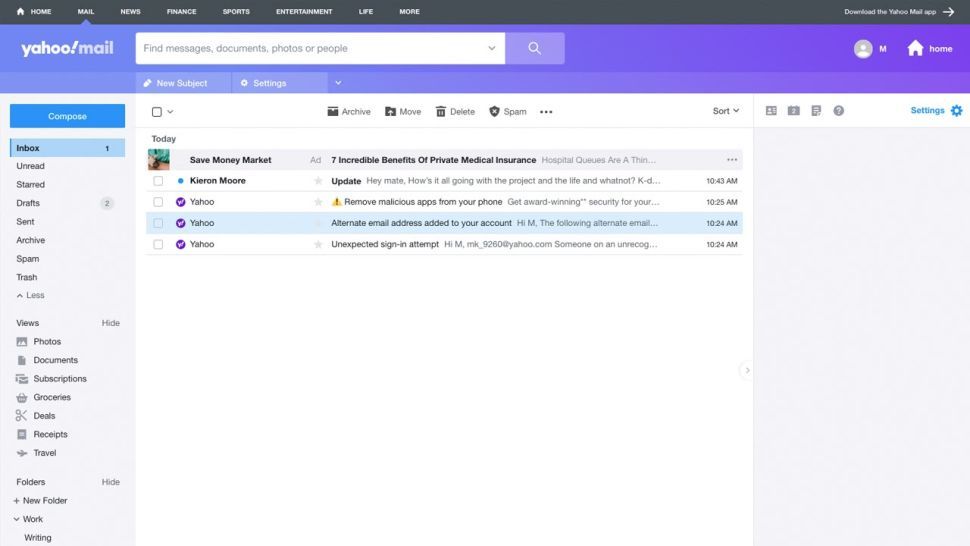The image size is (970, 546).
Task: Star the Unexpected sign-in attempt email
Action: pos(318,244)
